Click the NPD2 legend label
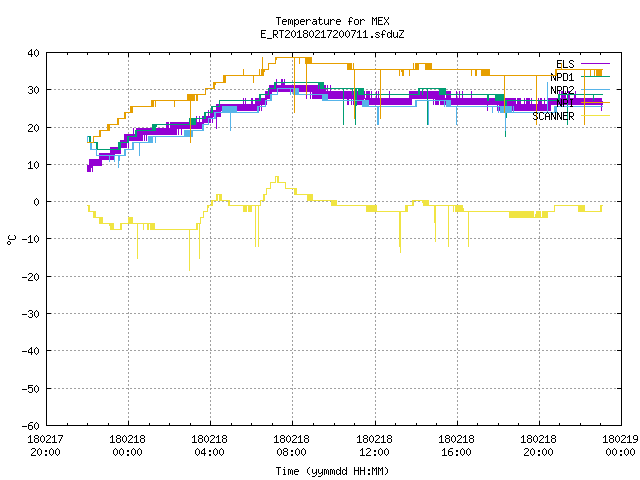This screenshot has width=640, height=480. (x=562, y=90)
